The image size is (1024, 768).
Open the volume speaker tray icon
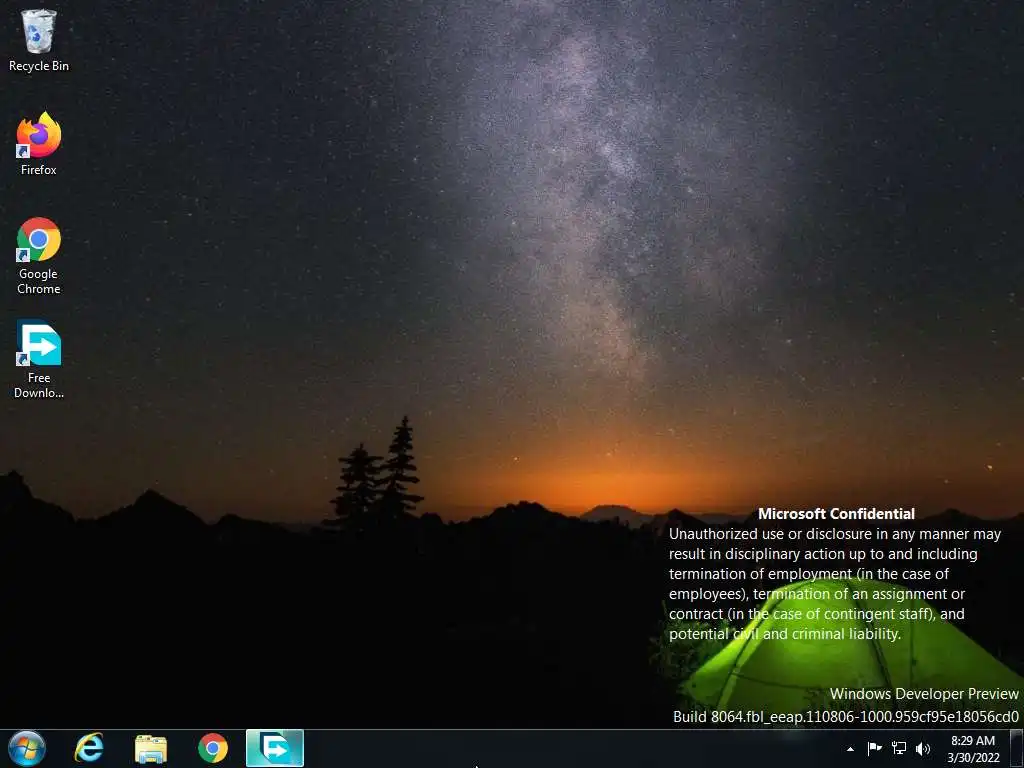click(x=923, y=748)
